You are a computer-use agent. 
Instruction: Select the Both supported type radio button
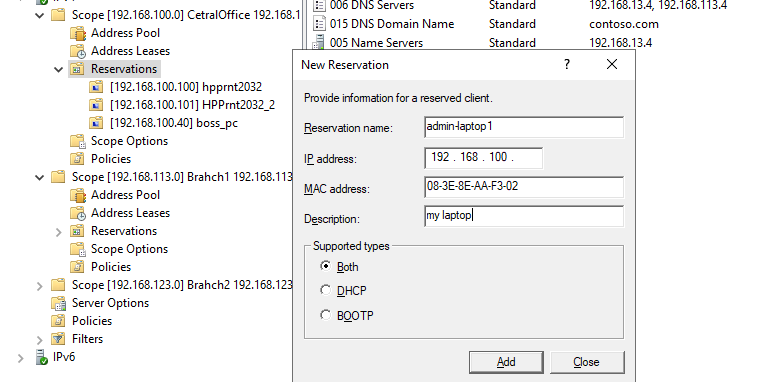[x=326, y=266]
